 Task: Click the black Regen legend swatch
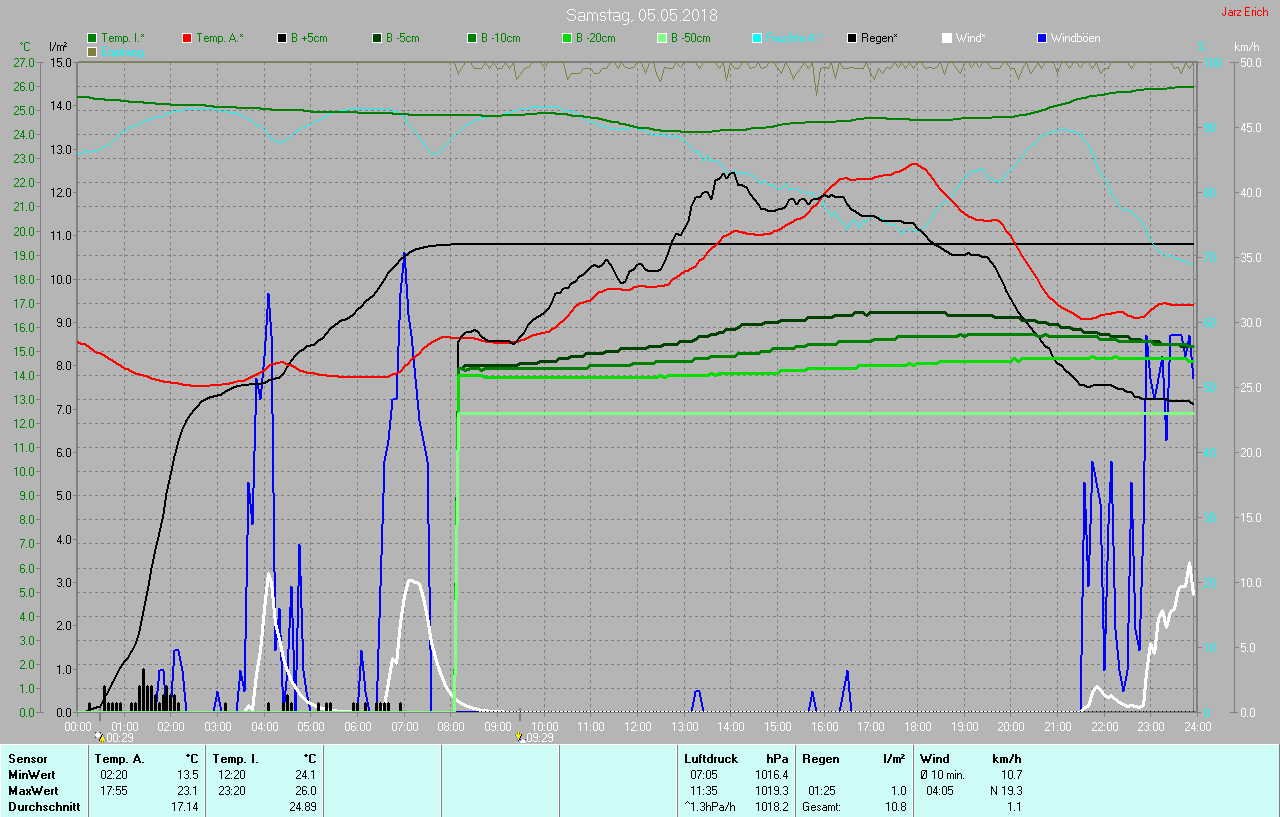point(852,38)
